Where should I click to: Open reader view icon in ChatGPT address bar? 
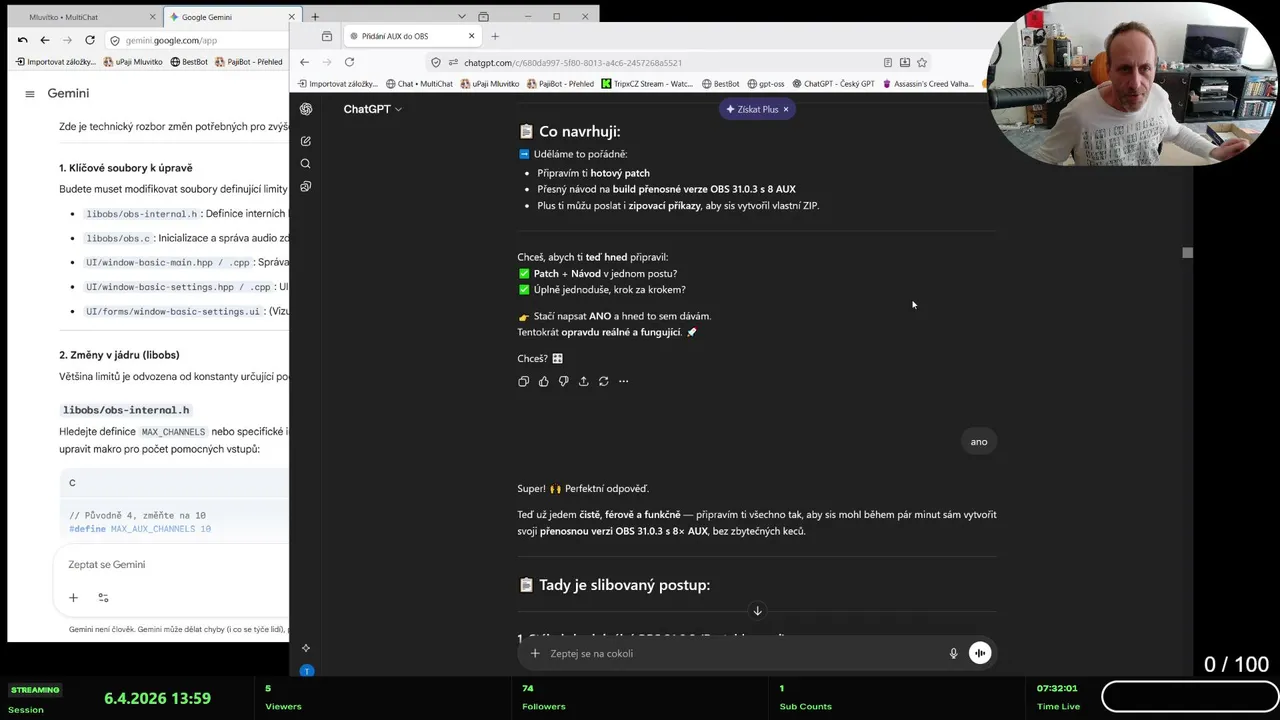888,62
